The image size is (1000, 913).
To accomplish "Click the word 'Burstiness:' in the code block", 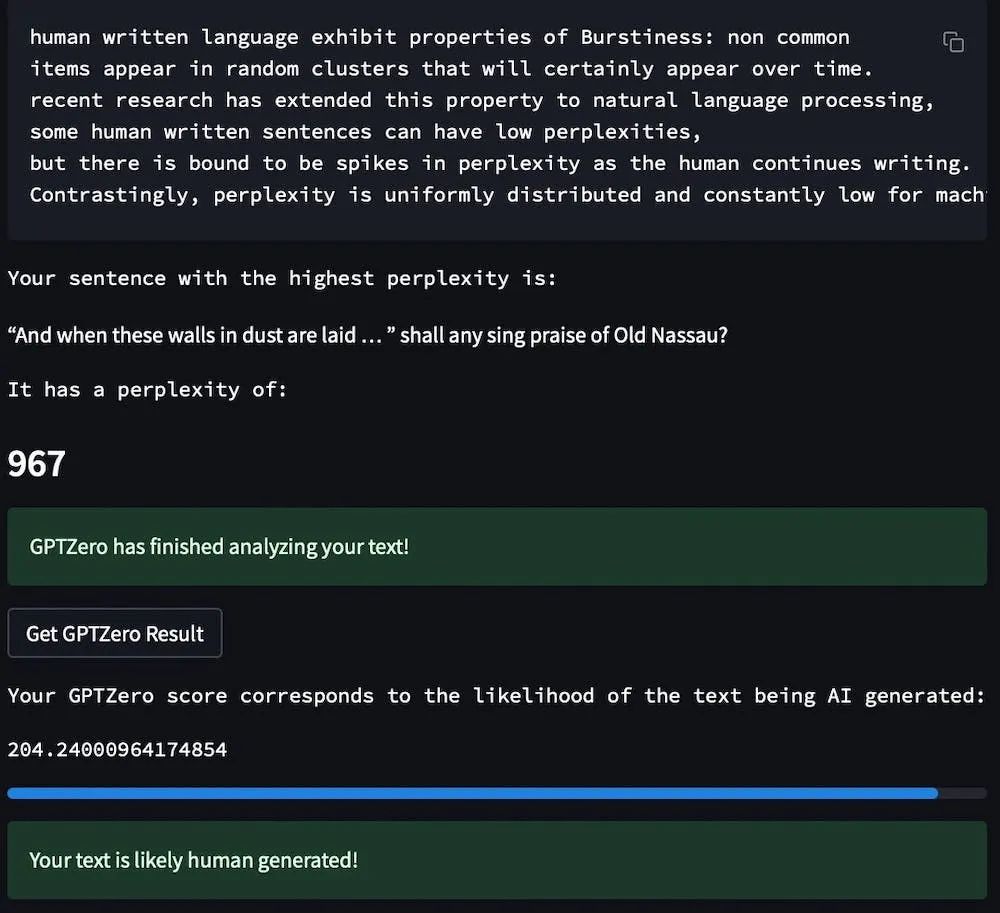I will click(x=647, y=38).
